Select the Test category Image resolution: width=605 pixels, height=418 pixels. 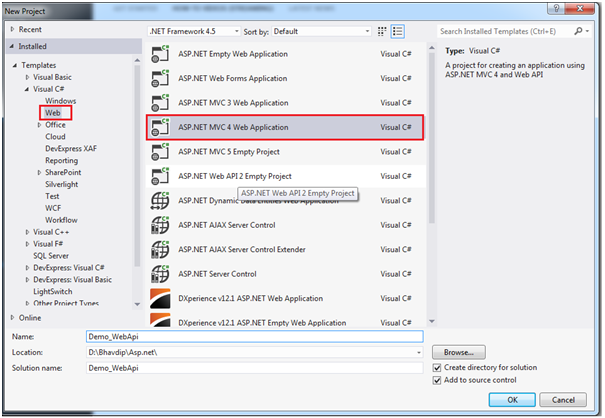52,196
